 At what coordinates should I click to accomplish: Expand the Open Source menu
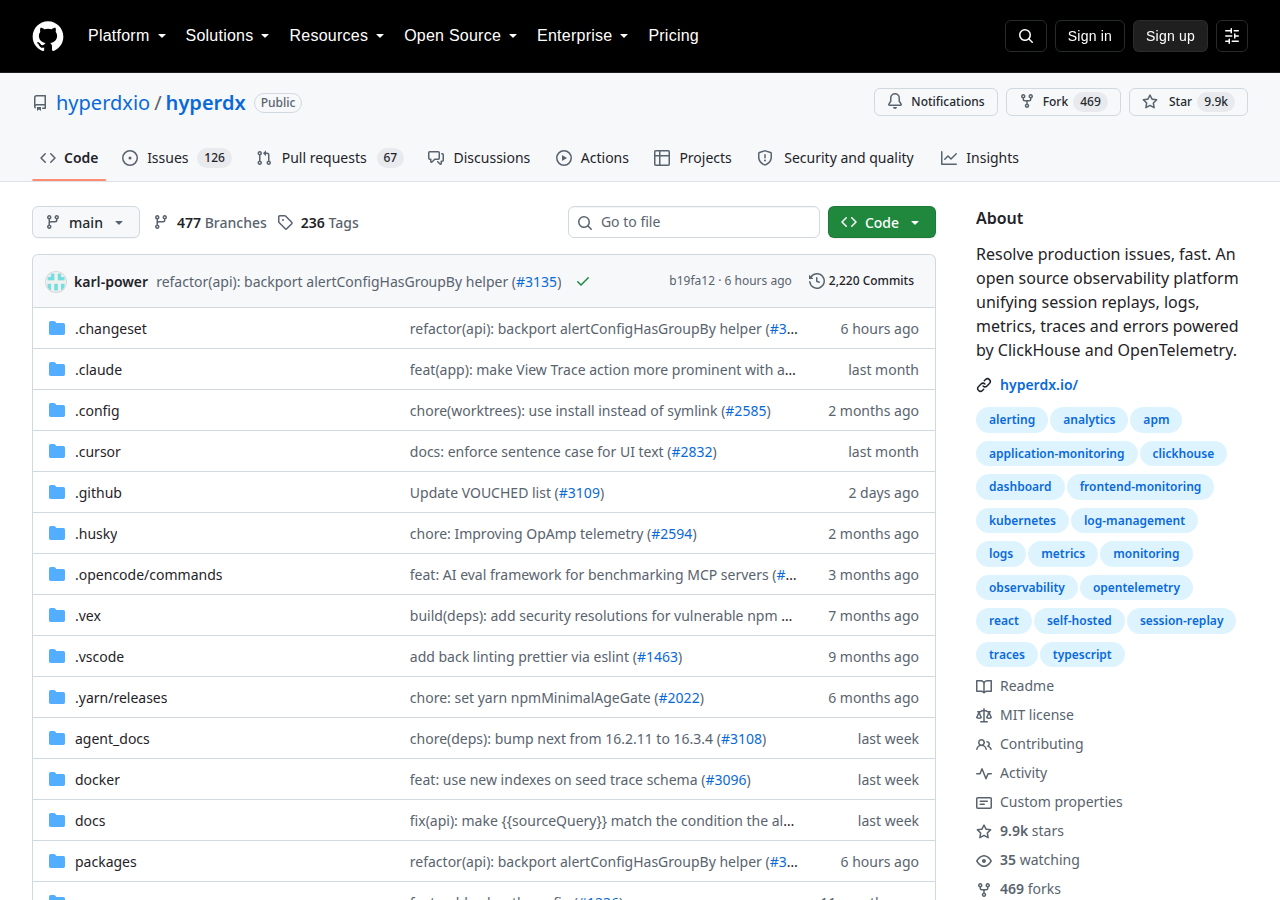coord(460,36)
